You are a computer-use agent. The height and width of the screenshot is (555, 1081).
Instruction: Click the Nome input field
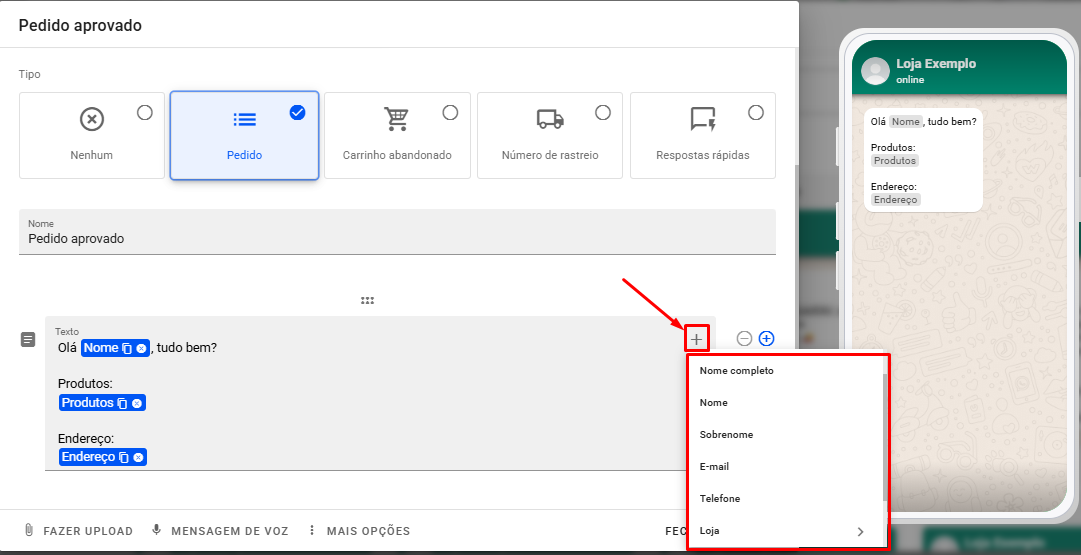coord(397,239)
